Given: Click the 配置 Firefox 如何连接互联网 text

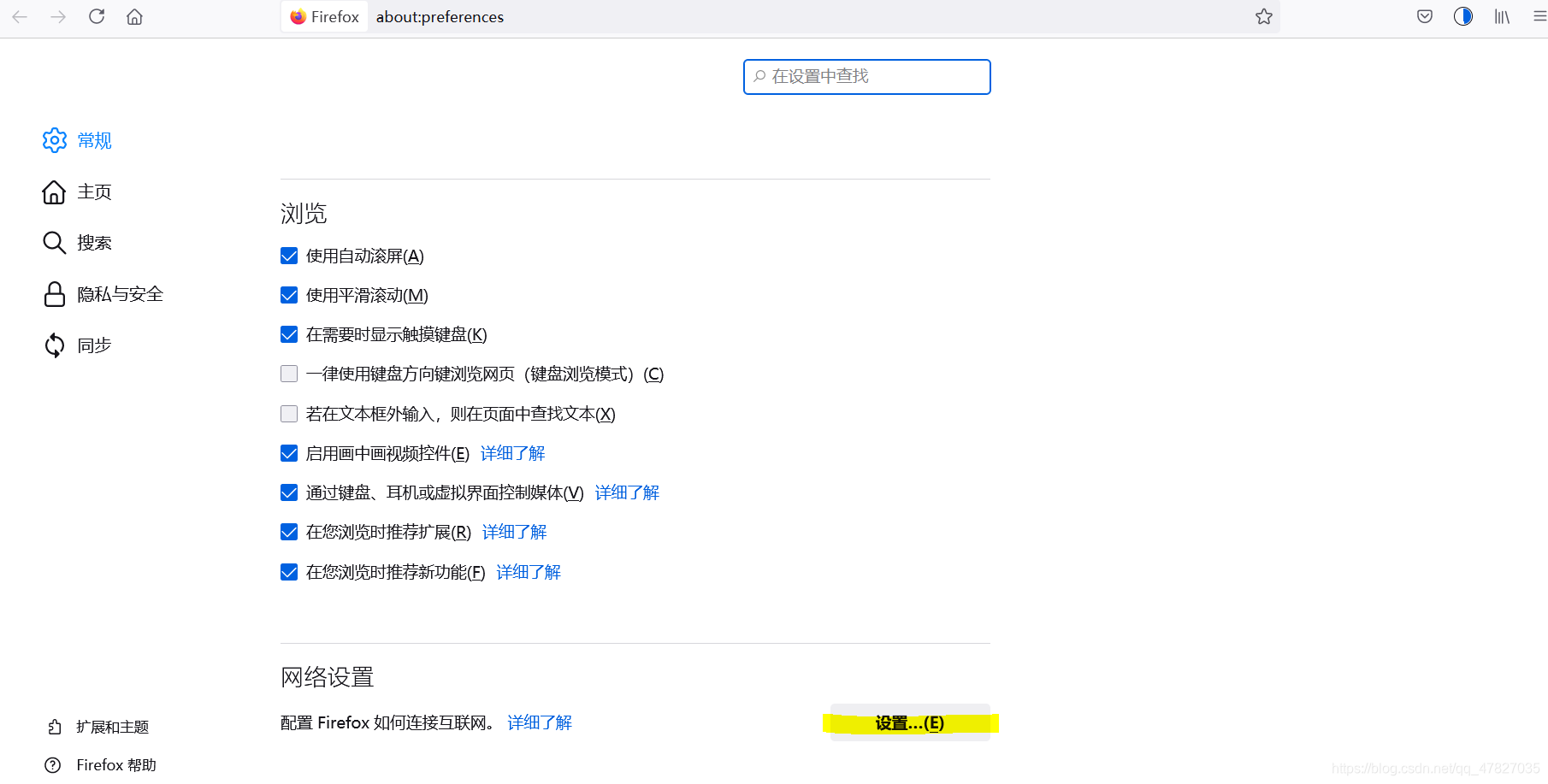Looking at the screenshot, I should pos(388,722).
